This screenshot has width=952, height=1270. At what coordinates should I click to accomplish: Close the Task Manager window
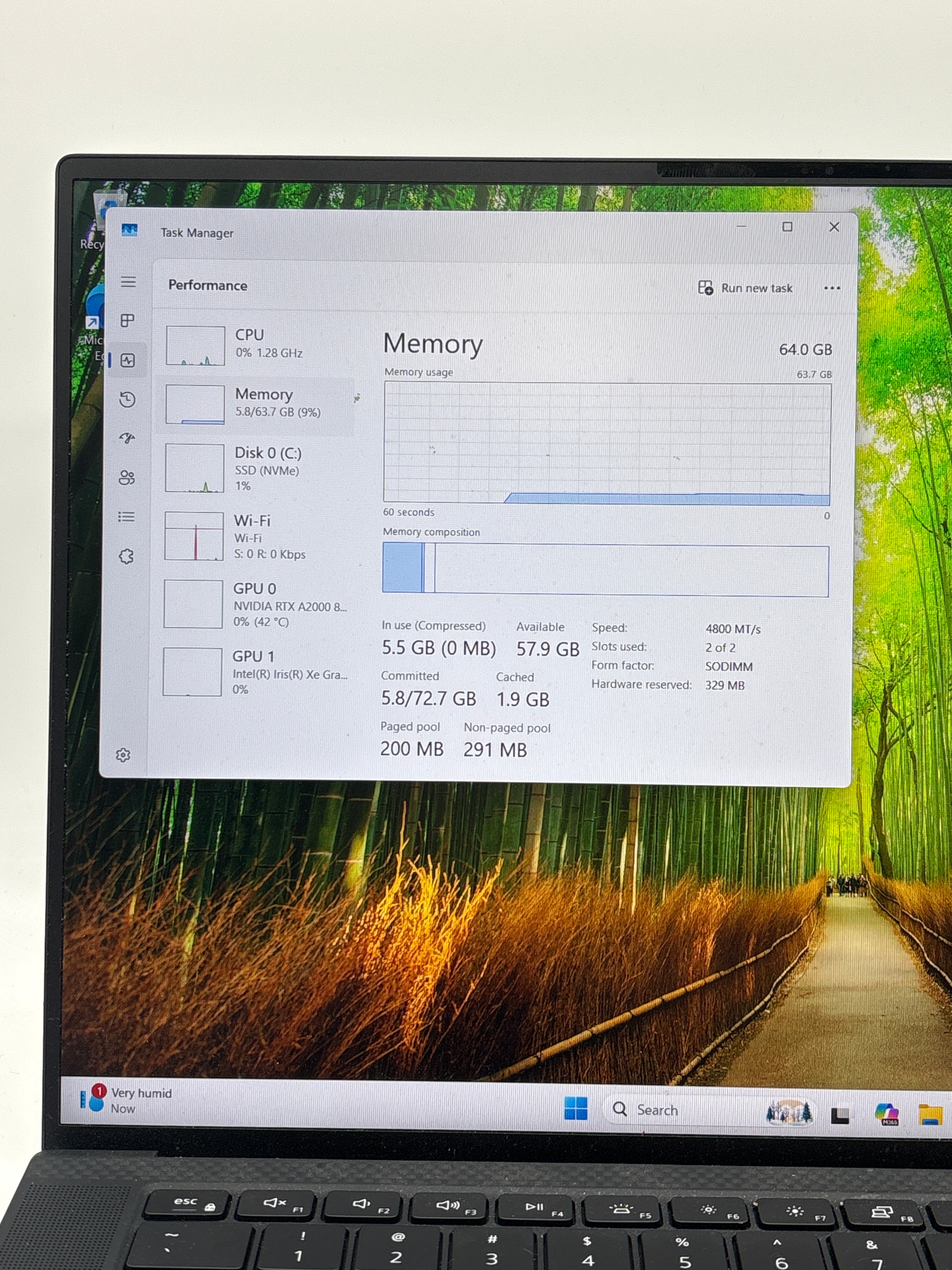click(x=834, y=227)
